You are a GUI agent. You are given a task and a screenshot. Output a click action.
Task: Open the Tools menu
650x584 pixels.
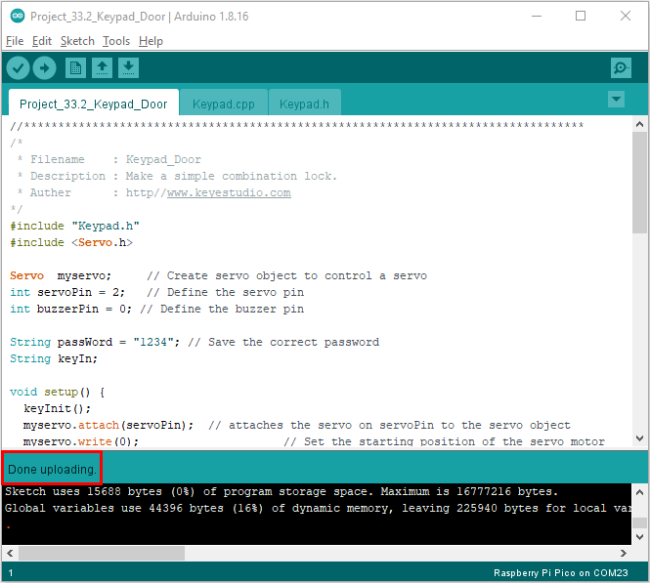click(x=116, y=41)
